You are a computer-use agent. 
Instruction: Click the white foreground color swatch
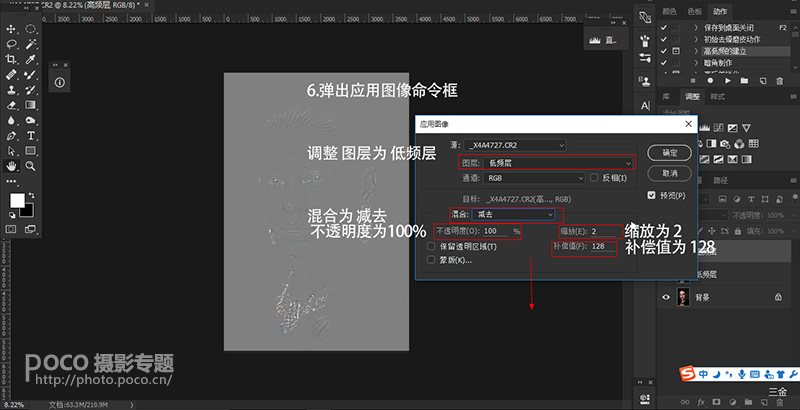click(x=17, y=201)
